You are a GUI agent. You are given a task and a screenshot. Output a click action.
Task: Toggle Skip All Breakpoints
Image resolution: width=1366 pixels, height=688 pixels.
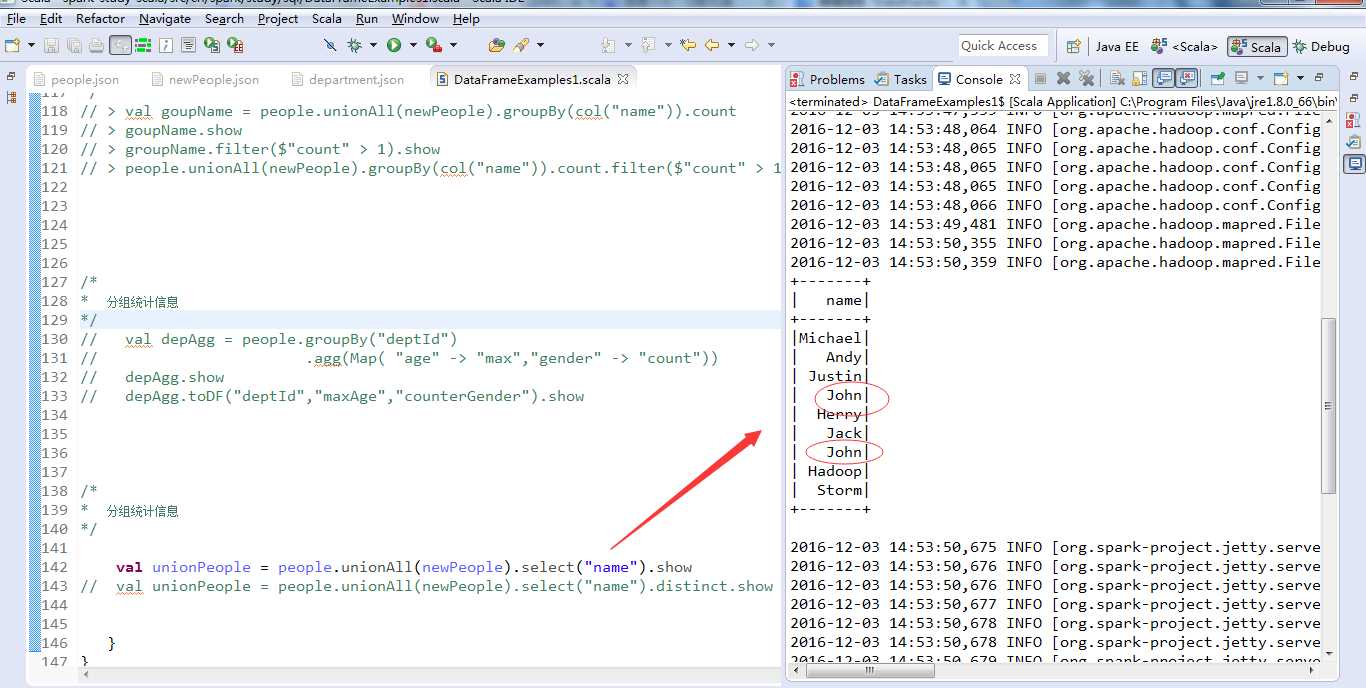tap(330, 45)
